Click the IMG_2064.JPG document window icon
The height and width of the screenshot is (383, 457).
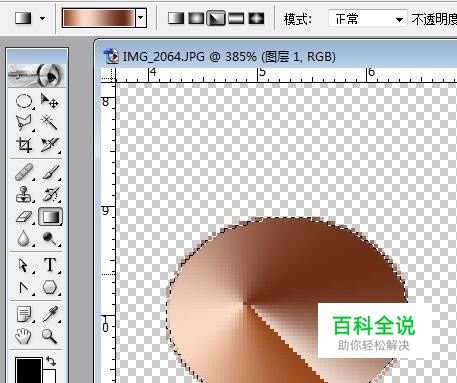coord(111,56)
